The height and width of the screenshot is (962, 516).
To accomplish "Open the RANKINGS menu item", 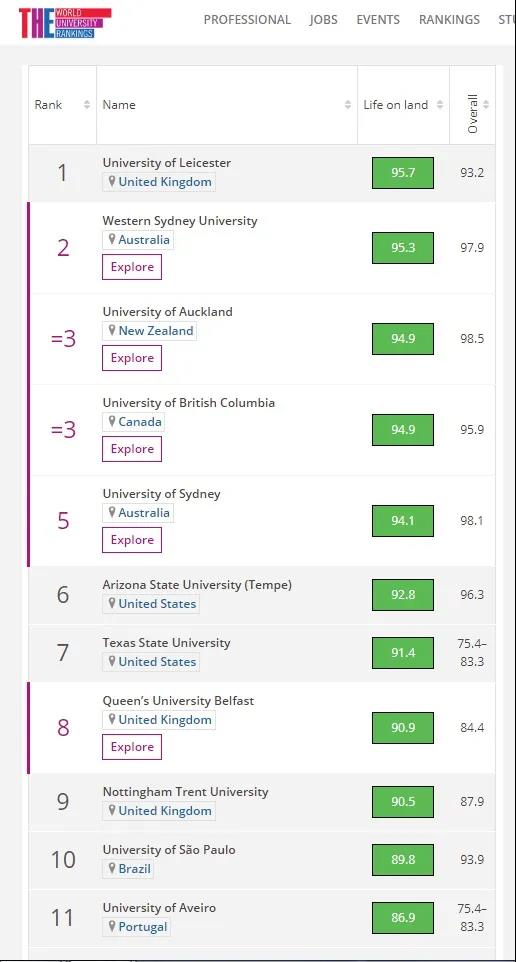I will [449, 20].
